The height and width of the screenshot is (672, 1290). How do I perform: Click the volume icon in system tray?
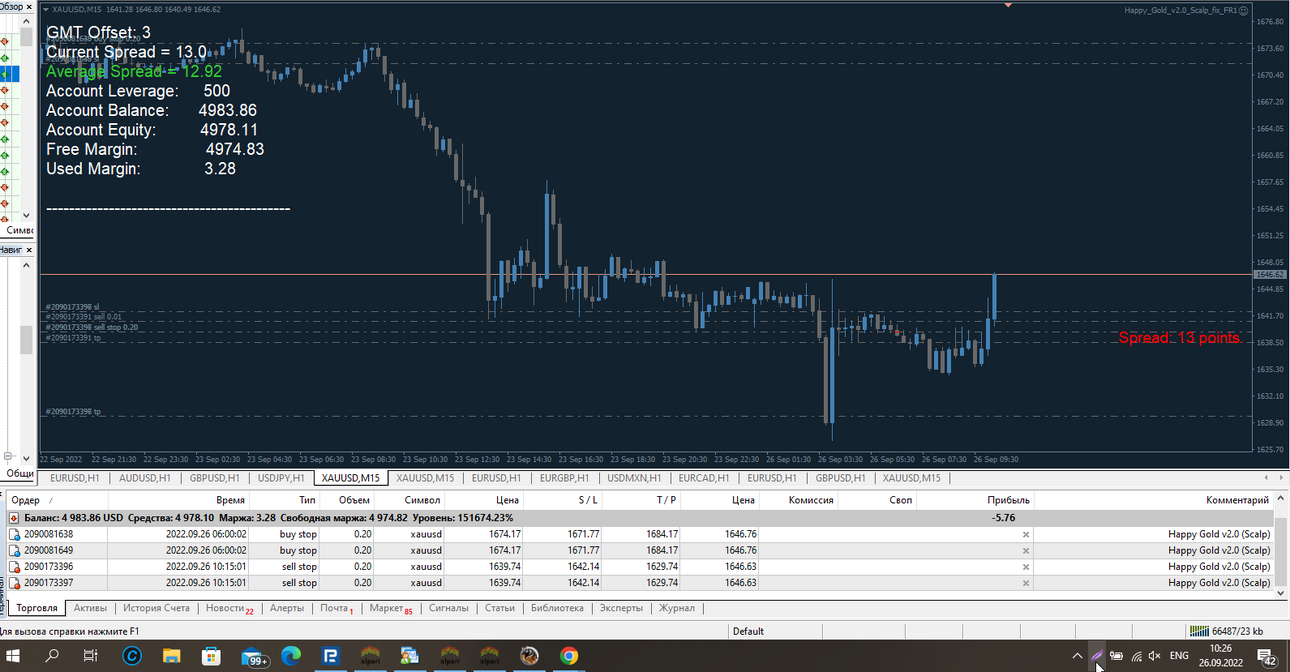1155,656
